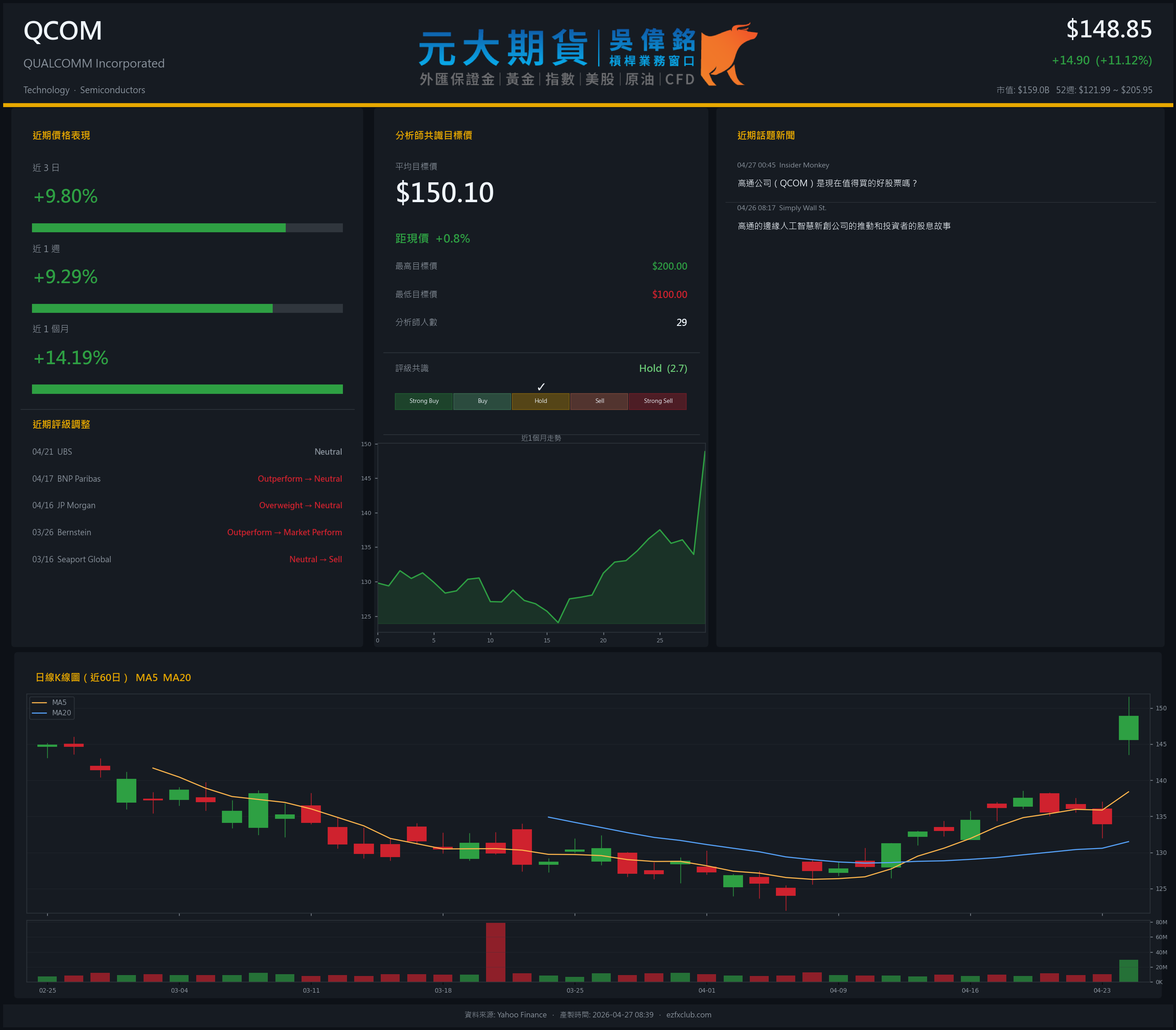Select the Strong Buy rating segment
Screen dimensions: 1176x1030
point(424,401)
